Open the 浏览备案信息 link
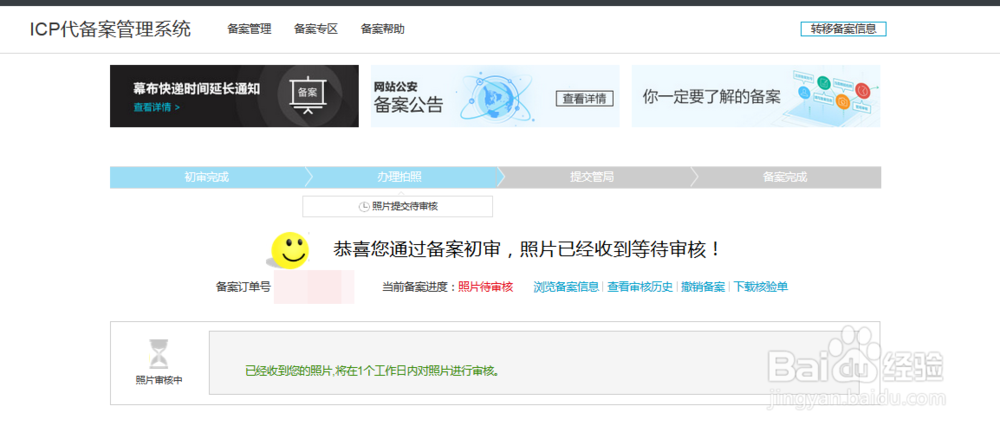Image resolution: width=1000 pixels, height=432 pixels. pyautogui.click(x=566, y=287)
